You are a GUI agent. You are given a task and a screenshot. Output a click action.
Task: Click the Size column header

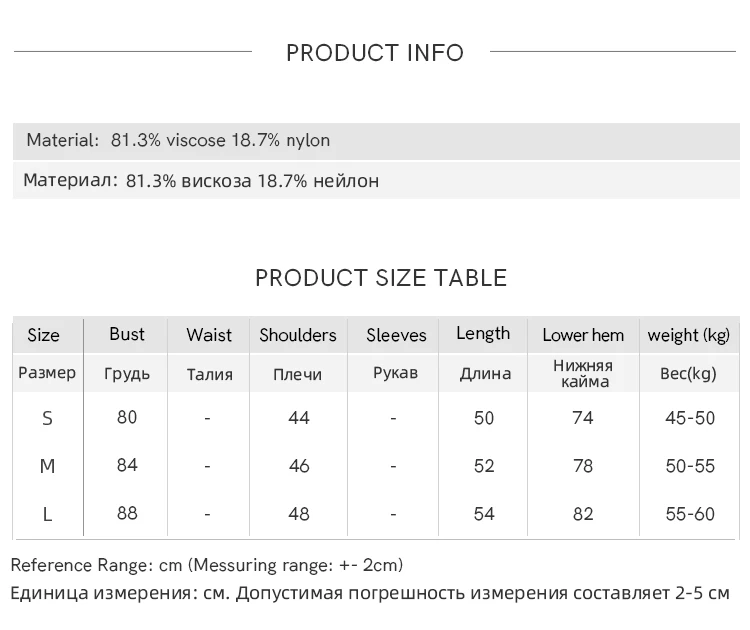(x=43, y=335)
